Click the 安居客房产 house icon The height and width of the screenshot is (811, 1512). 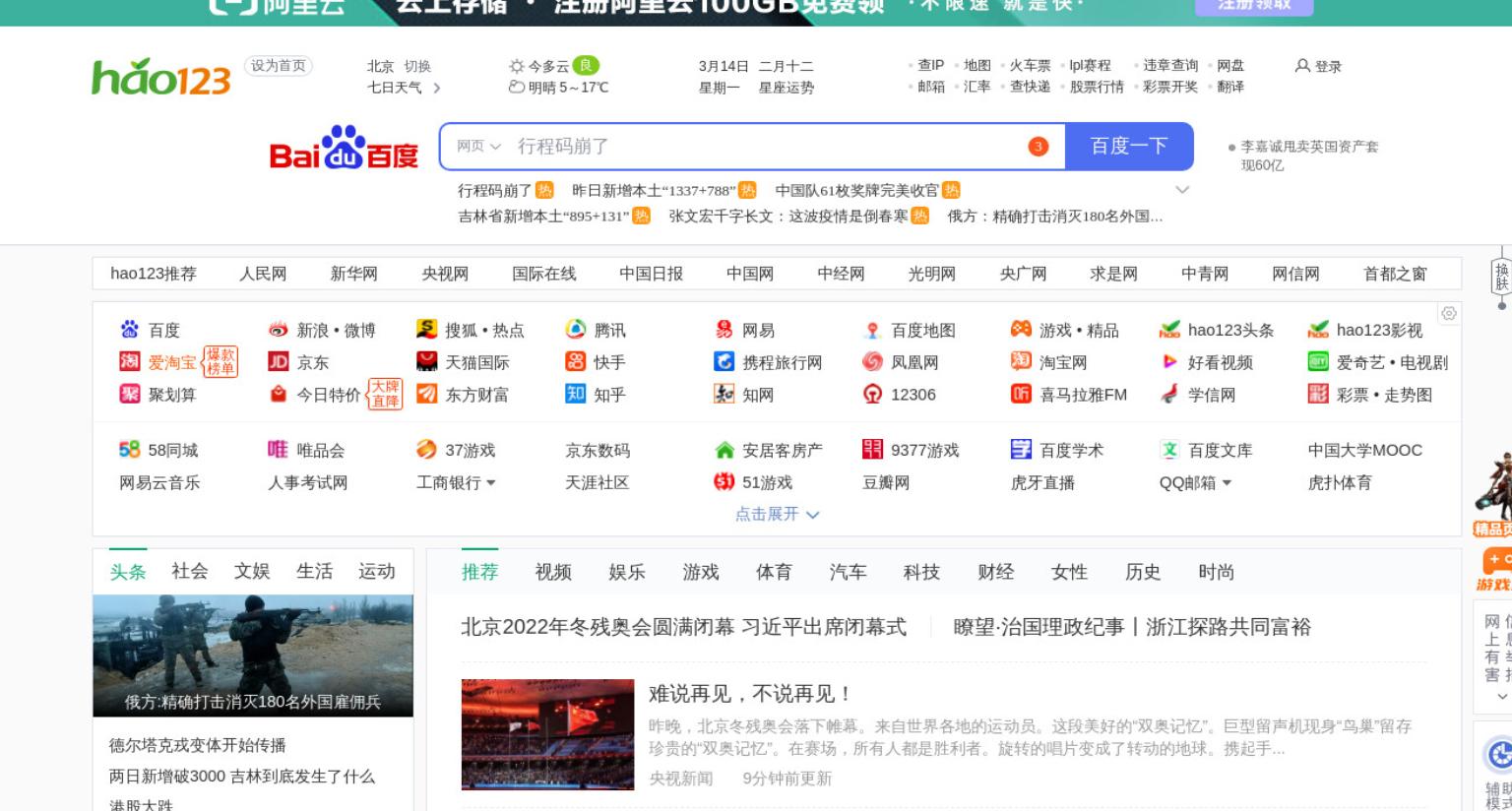[x=724, y=450]
